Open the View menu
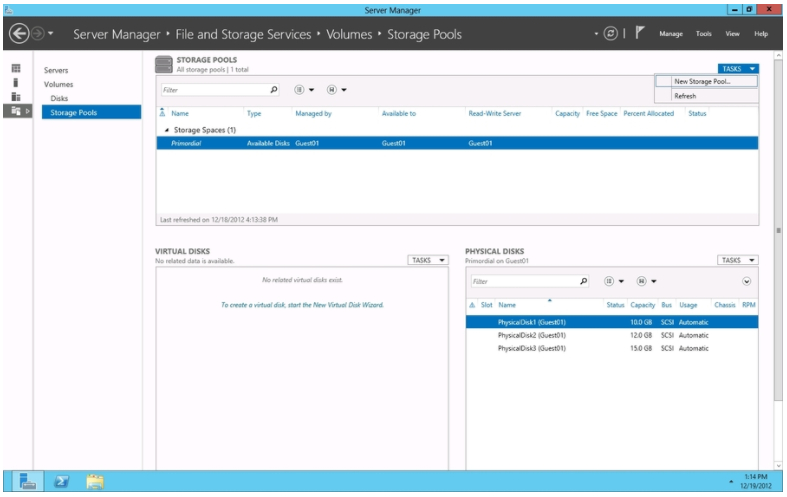787x497 pixels. pyautogui.click(x=732, y=34)
